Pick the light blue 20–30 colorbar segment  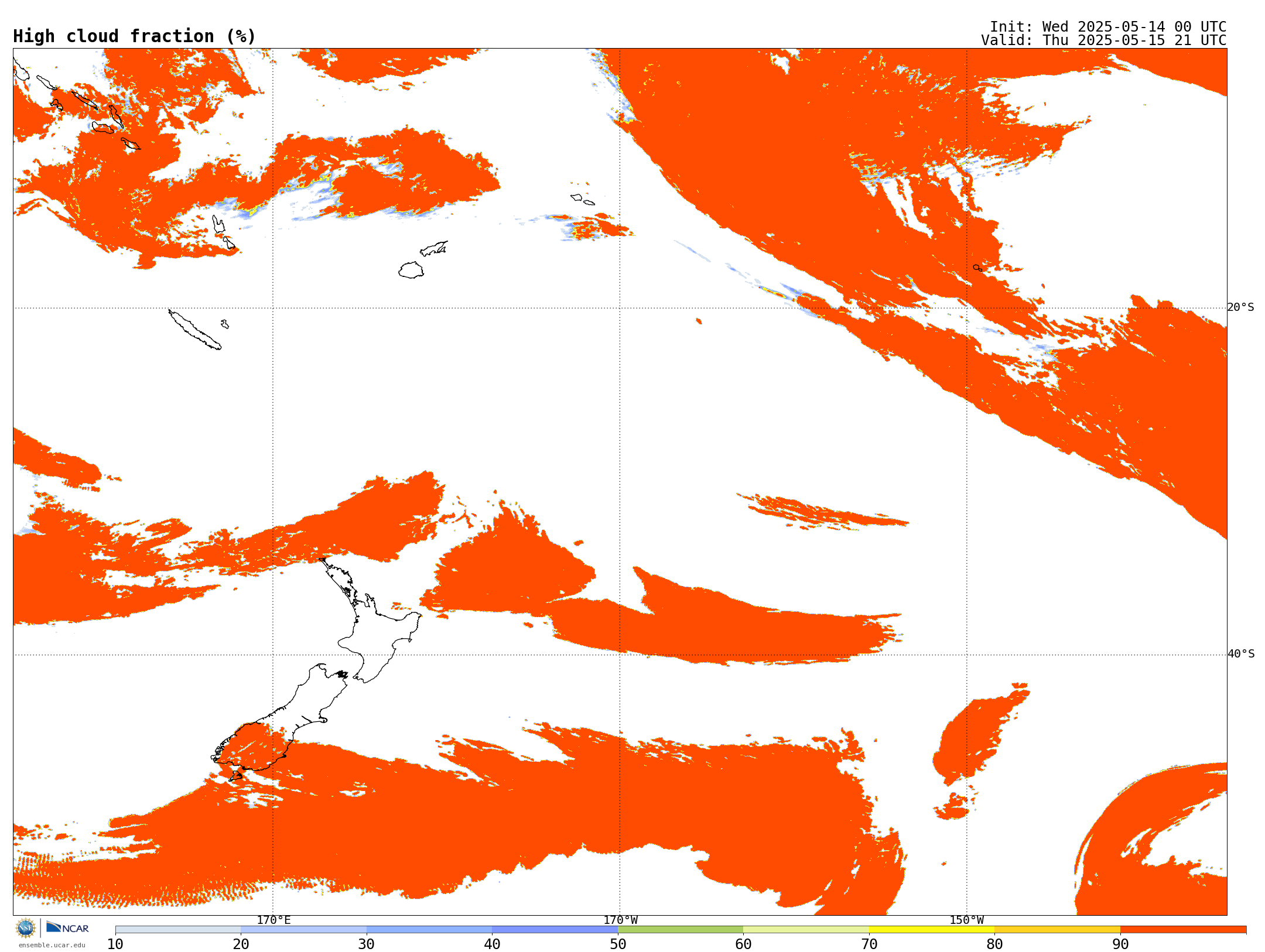pos(303,930)
